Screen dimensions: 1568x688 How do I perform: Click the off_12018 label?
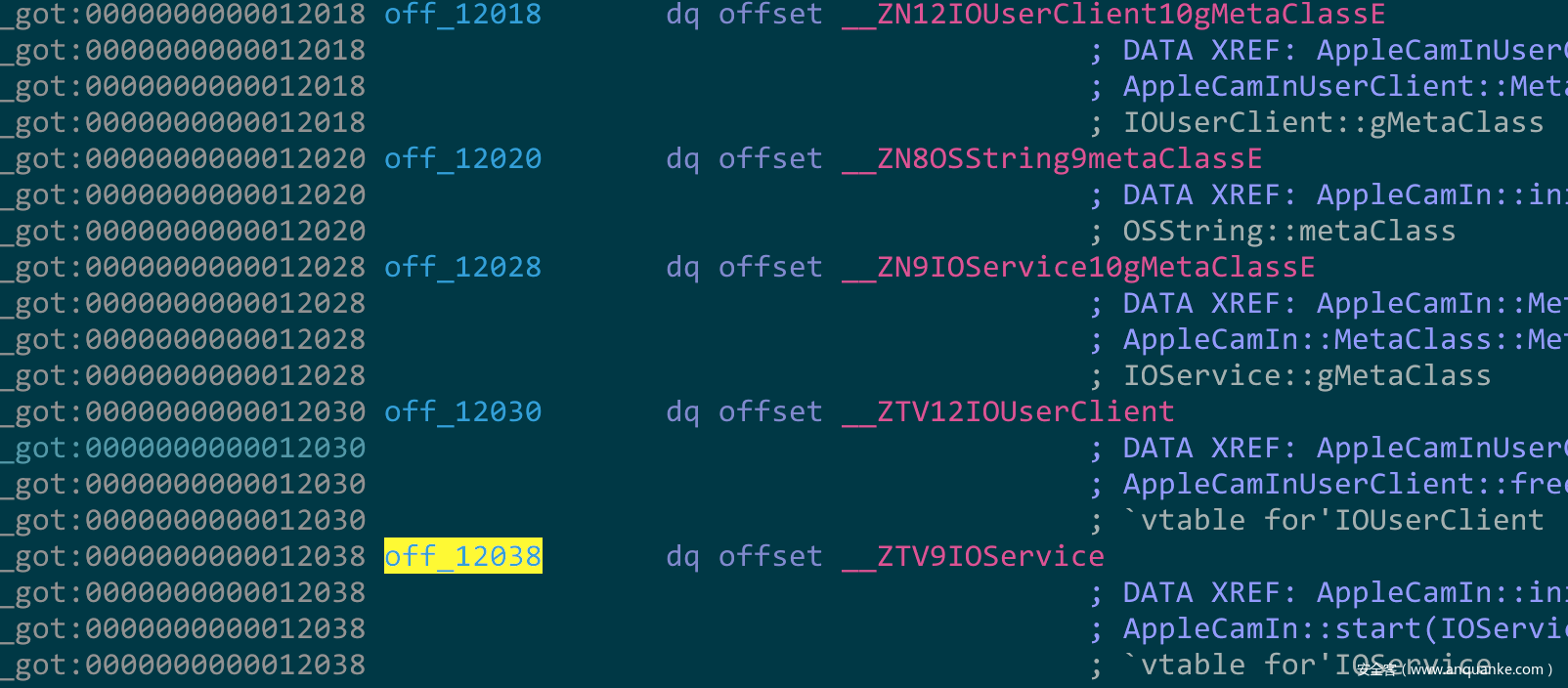tap(463, 15)
